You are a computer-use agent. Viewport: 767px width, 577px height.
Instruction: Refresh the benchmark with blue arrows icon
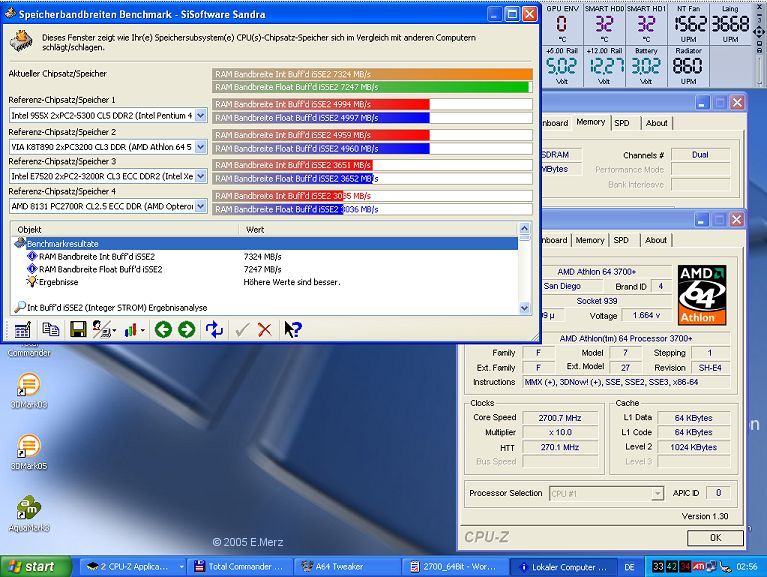point(214,330)
